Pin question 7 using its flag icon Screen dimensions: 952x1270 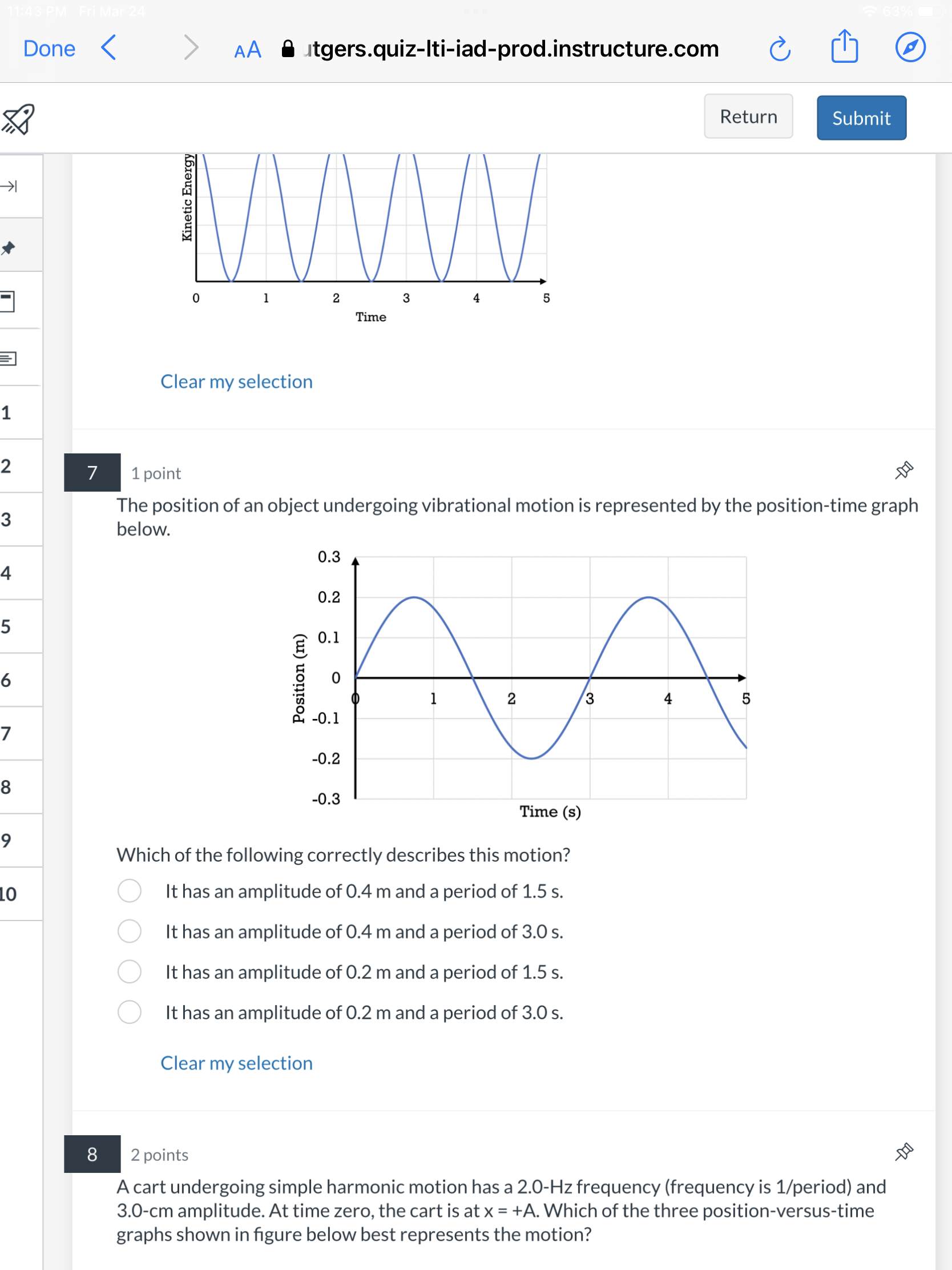point(904,469)
